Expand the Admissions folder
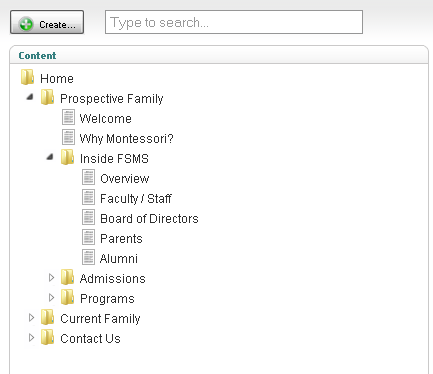 (51, 277)
